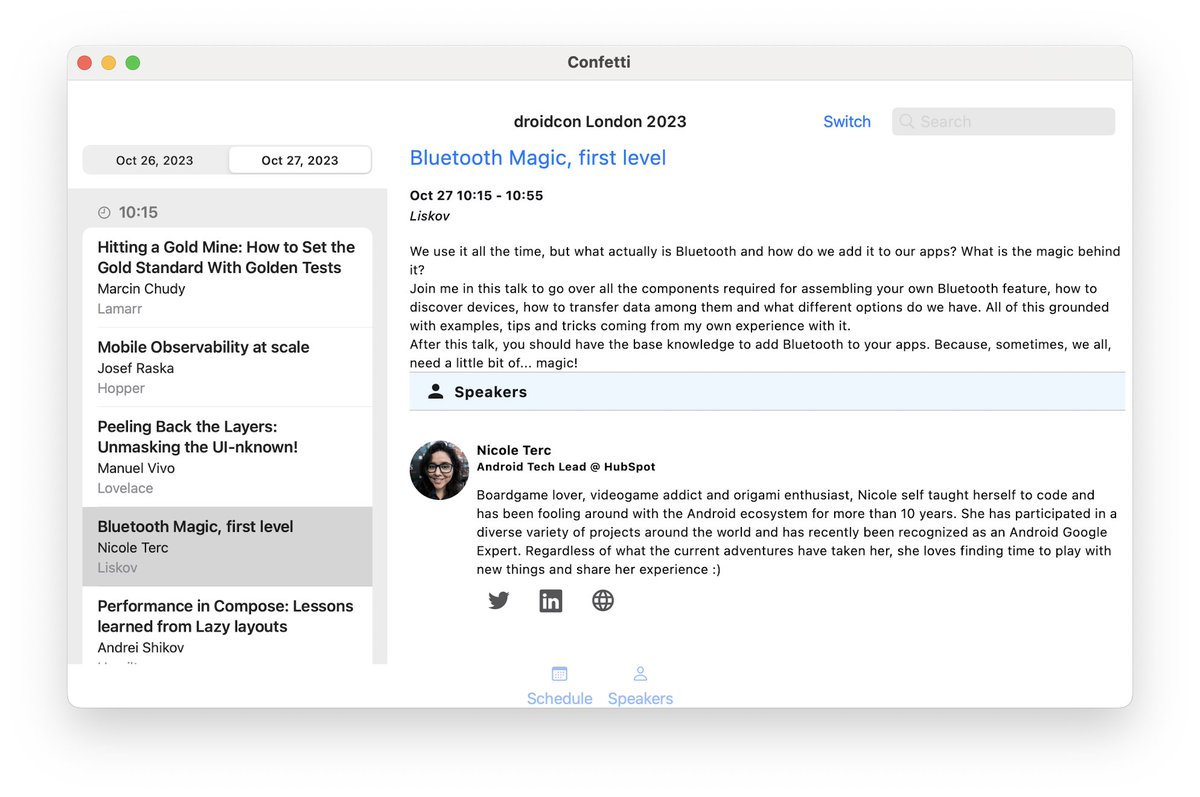Click the Schedule calendar icon
This screenshot has height=797, width=1200.
(x=560, y=674)
